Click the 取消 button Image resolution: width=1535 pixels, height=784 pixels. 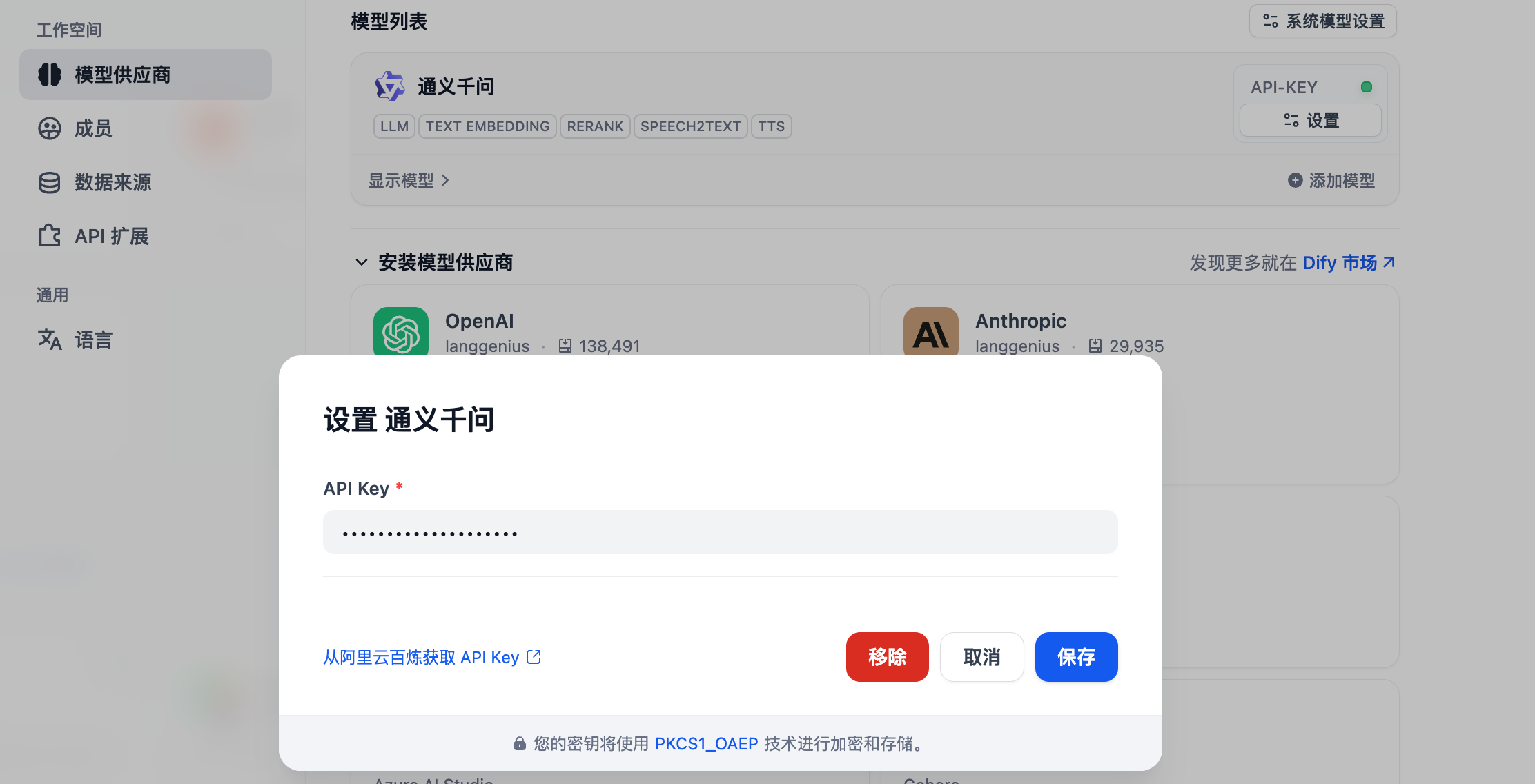982,657
